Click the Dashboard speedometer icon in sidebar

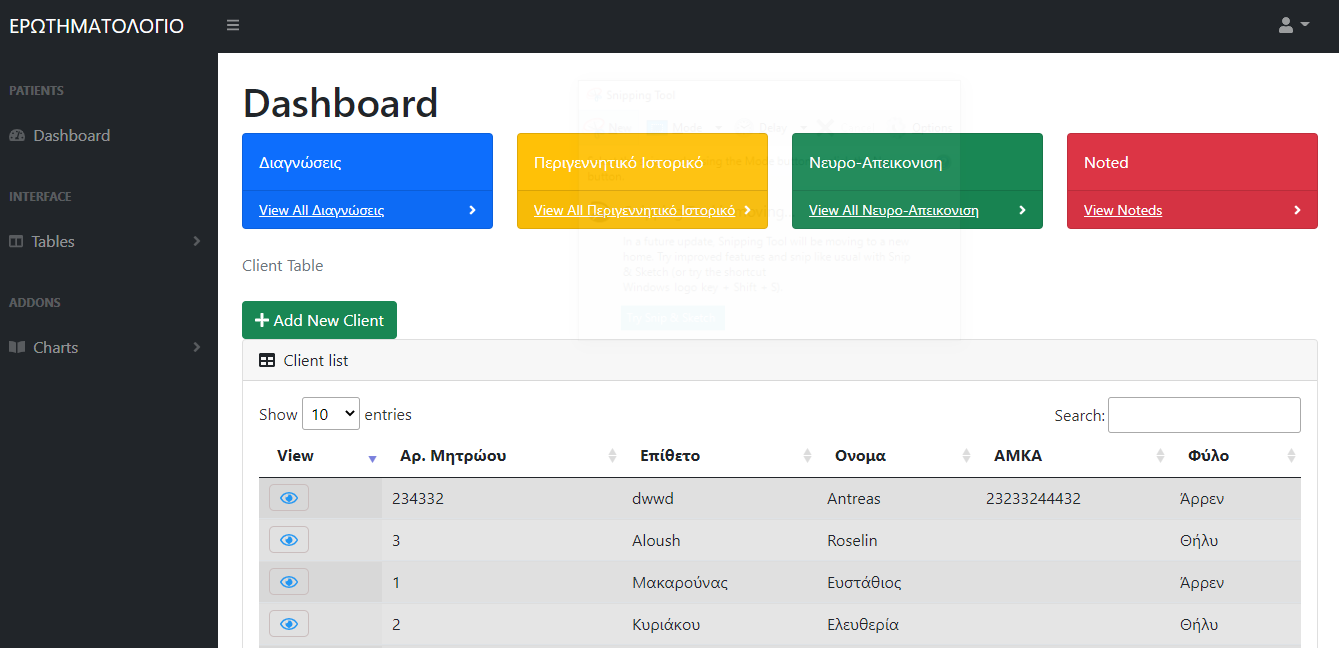click(17, 136)
